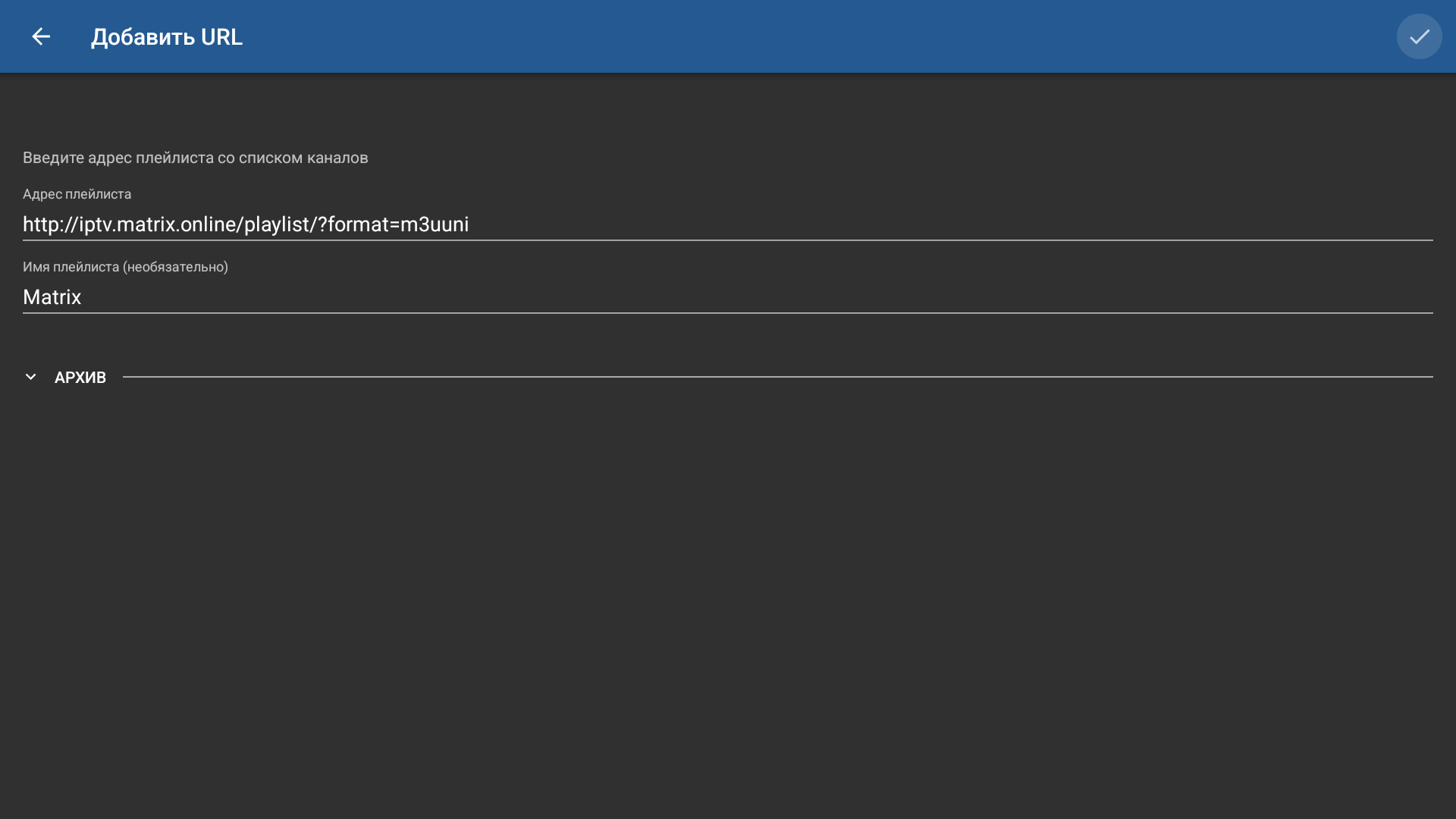Expand the АРХИВ section chevron

(31, 377)
